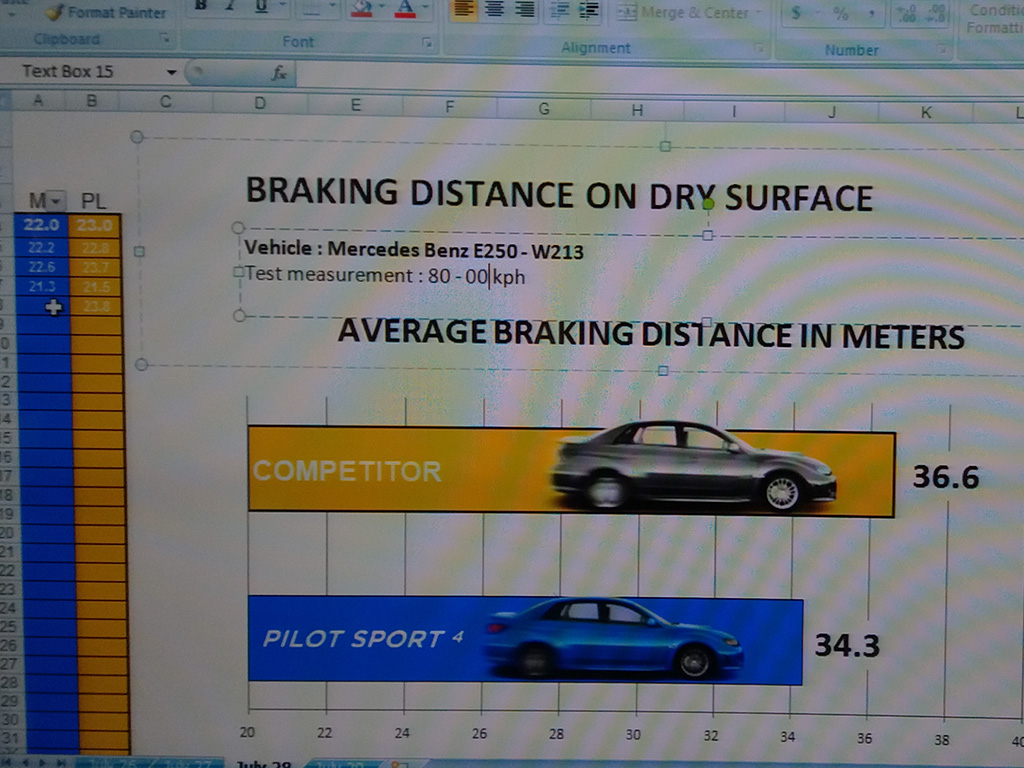Open the underline style dropdown arrow
Viewport: 1024px width, 768px height.
click(283, 6)
